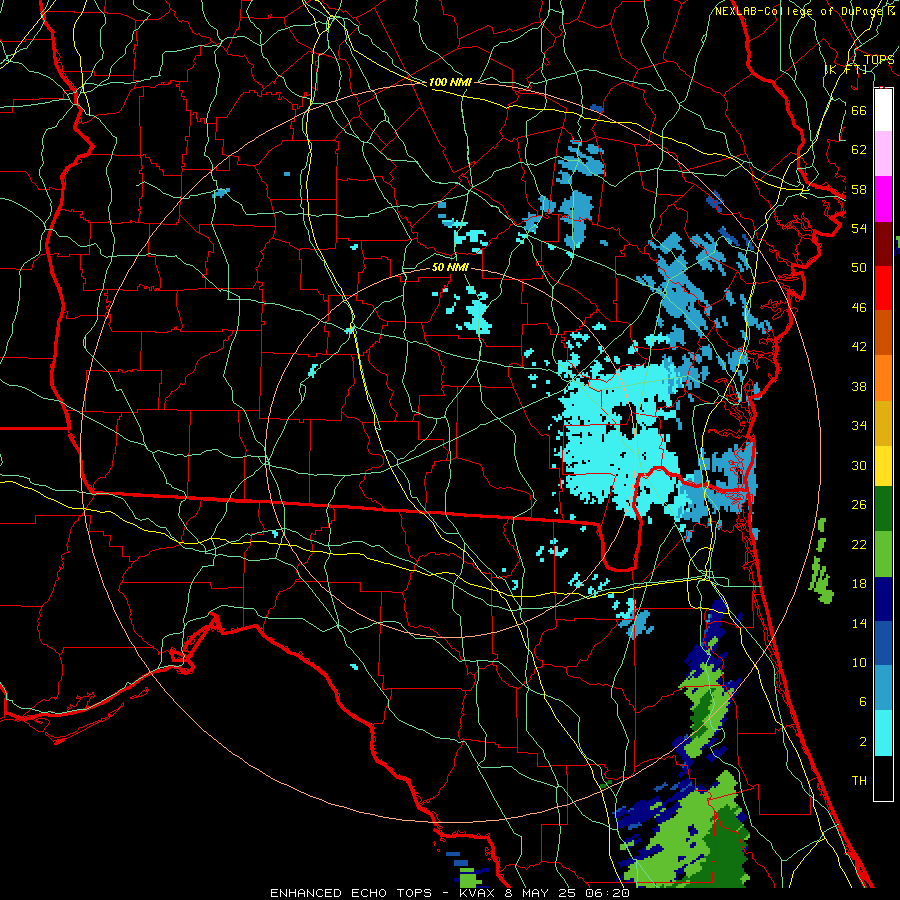Click the "8 MAY 25 06:20" timestamp

click(x=567, y=893)
